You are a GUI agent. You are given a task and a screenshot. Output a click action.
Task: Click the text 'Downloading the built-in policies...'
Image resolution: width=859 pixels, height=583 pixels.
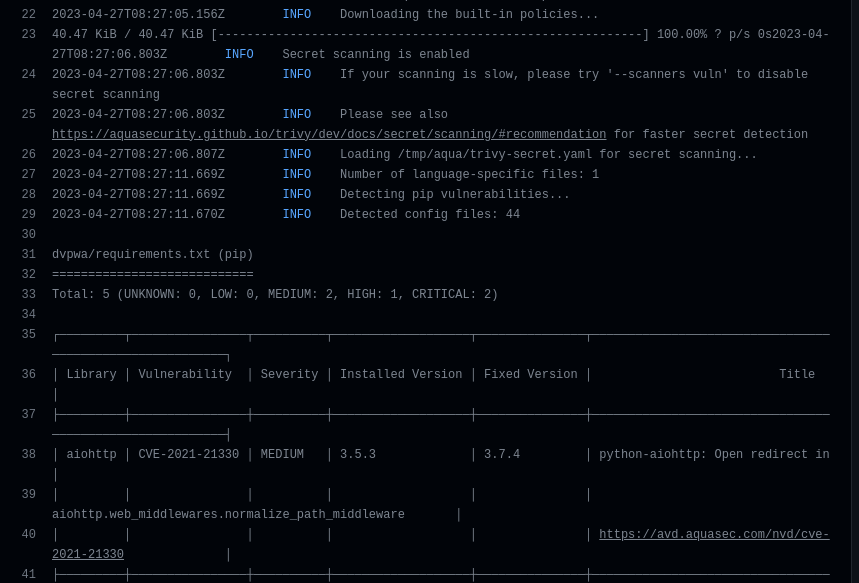coord(469,14)
